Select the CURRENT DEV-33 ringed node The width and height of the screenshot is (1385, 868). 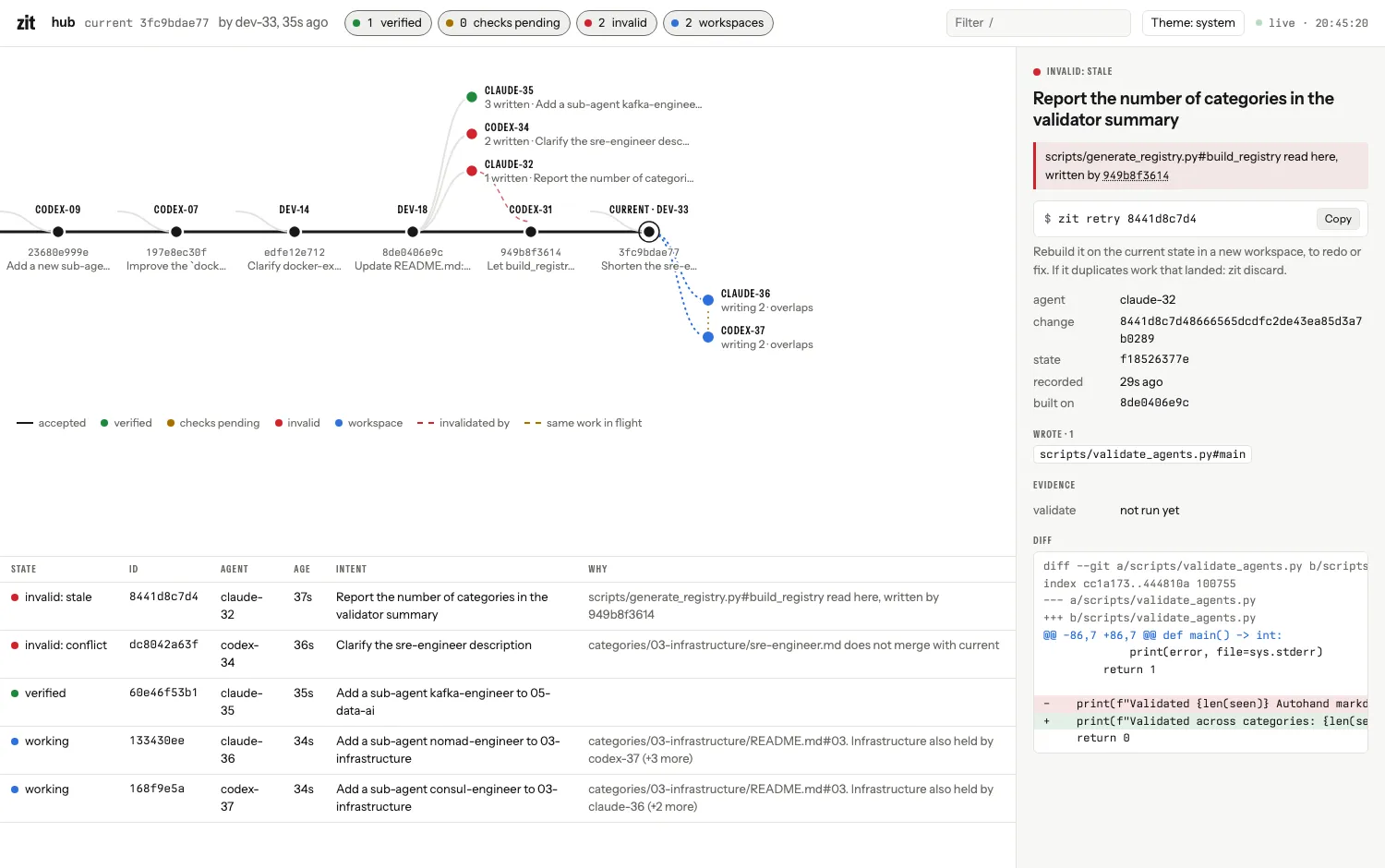click(649, 232)
